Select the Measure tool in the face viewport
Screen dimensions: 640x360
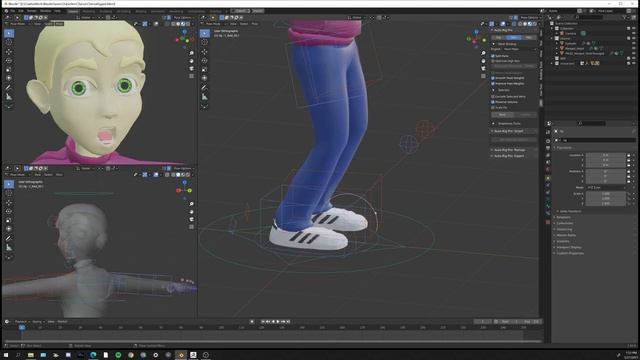click(x=9, y=97)
